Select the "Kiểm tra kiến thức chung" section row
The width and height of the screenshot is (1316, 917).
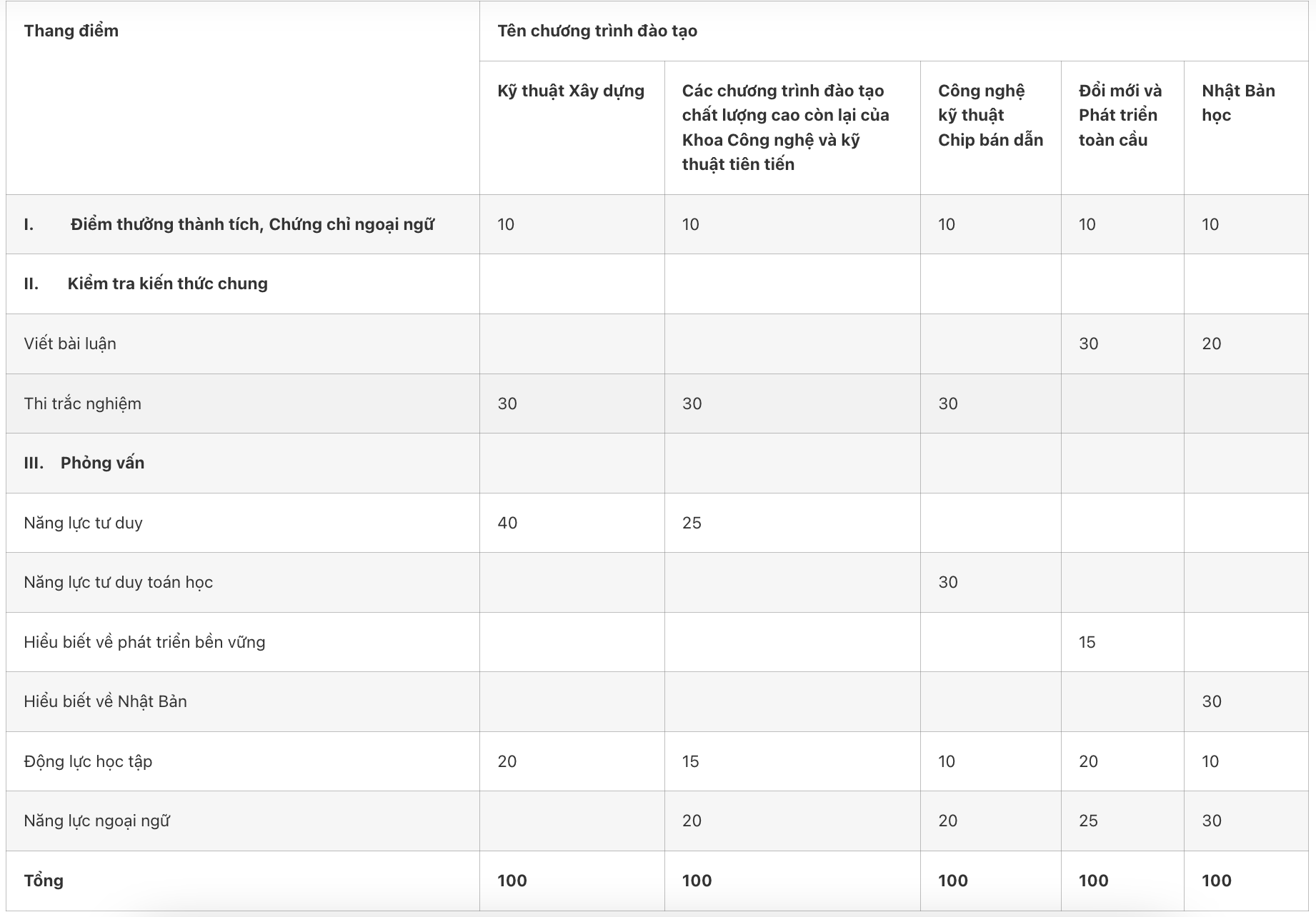click(167, 284)
